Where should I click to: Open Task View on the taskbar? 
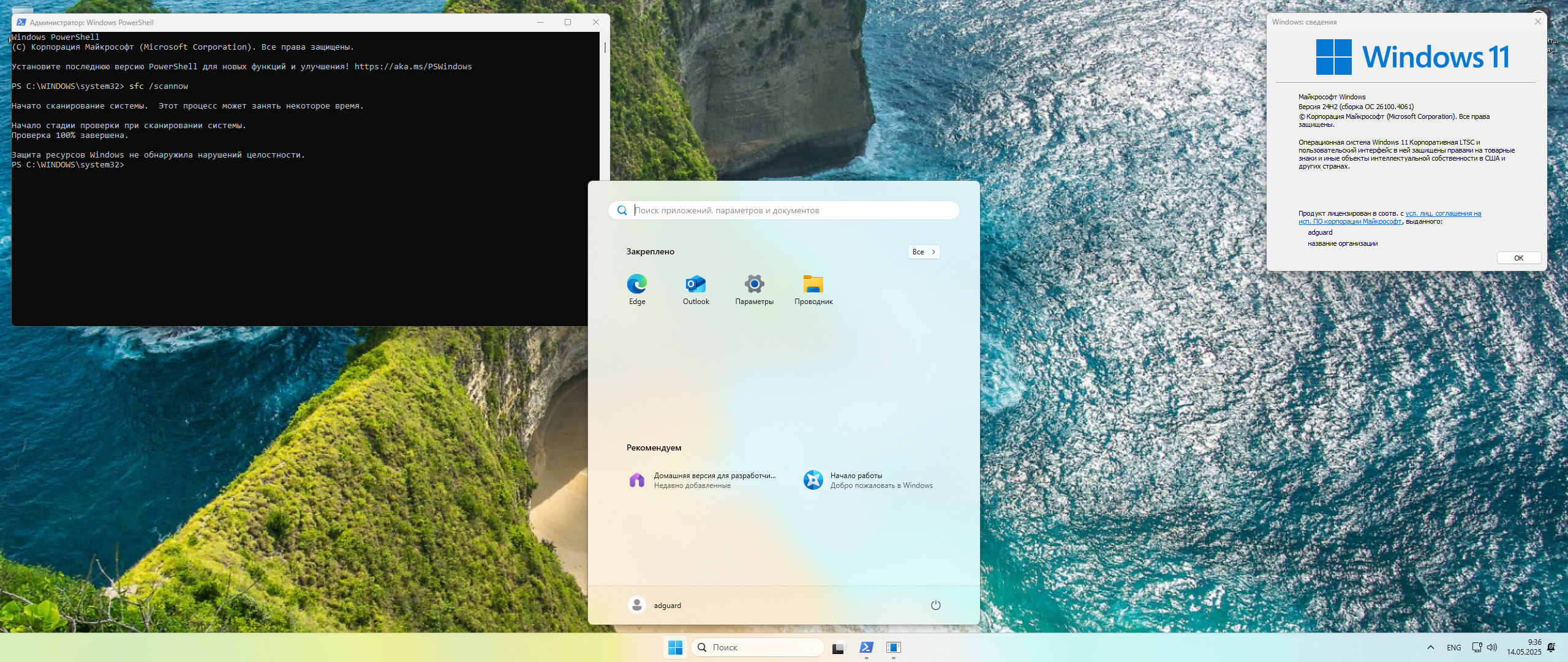pyautogui.click(x=839, y=647)
